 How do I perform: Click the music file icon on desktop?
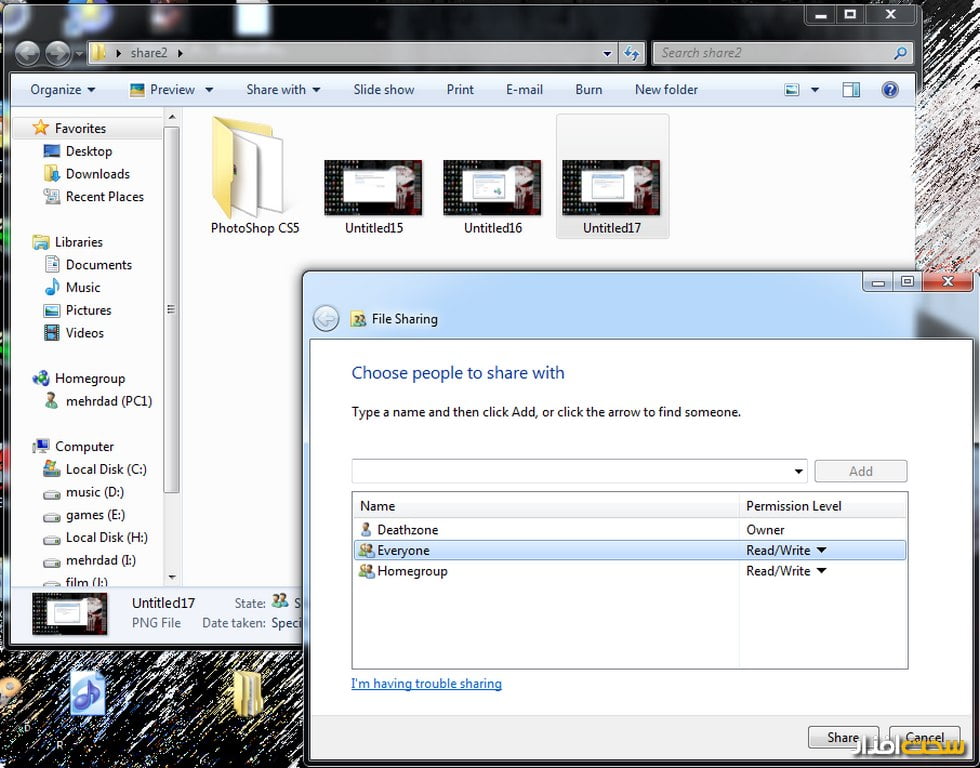pos(88,692)
